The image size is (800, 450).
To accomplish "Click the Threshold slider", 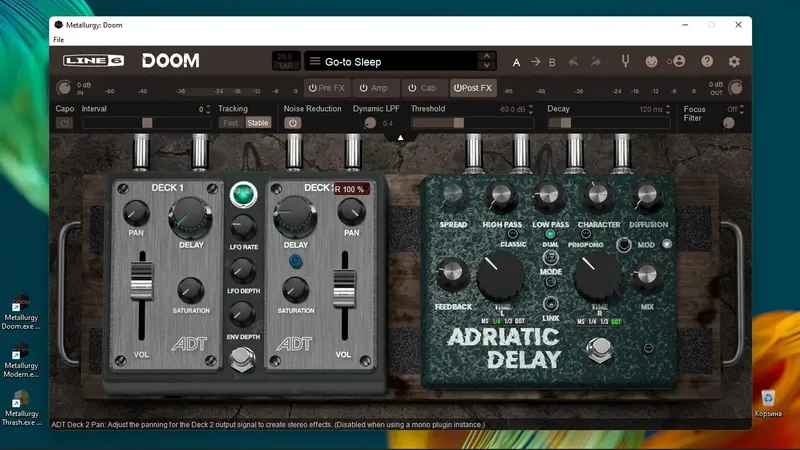I will click(x=473, y=123).
